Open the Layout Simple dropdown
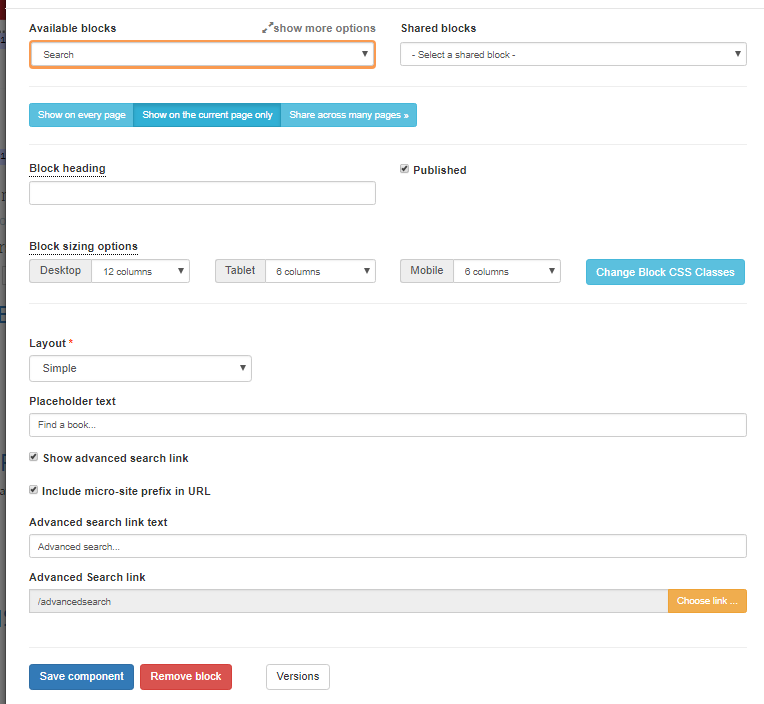The image size is (764, 704). coord(140,368)
